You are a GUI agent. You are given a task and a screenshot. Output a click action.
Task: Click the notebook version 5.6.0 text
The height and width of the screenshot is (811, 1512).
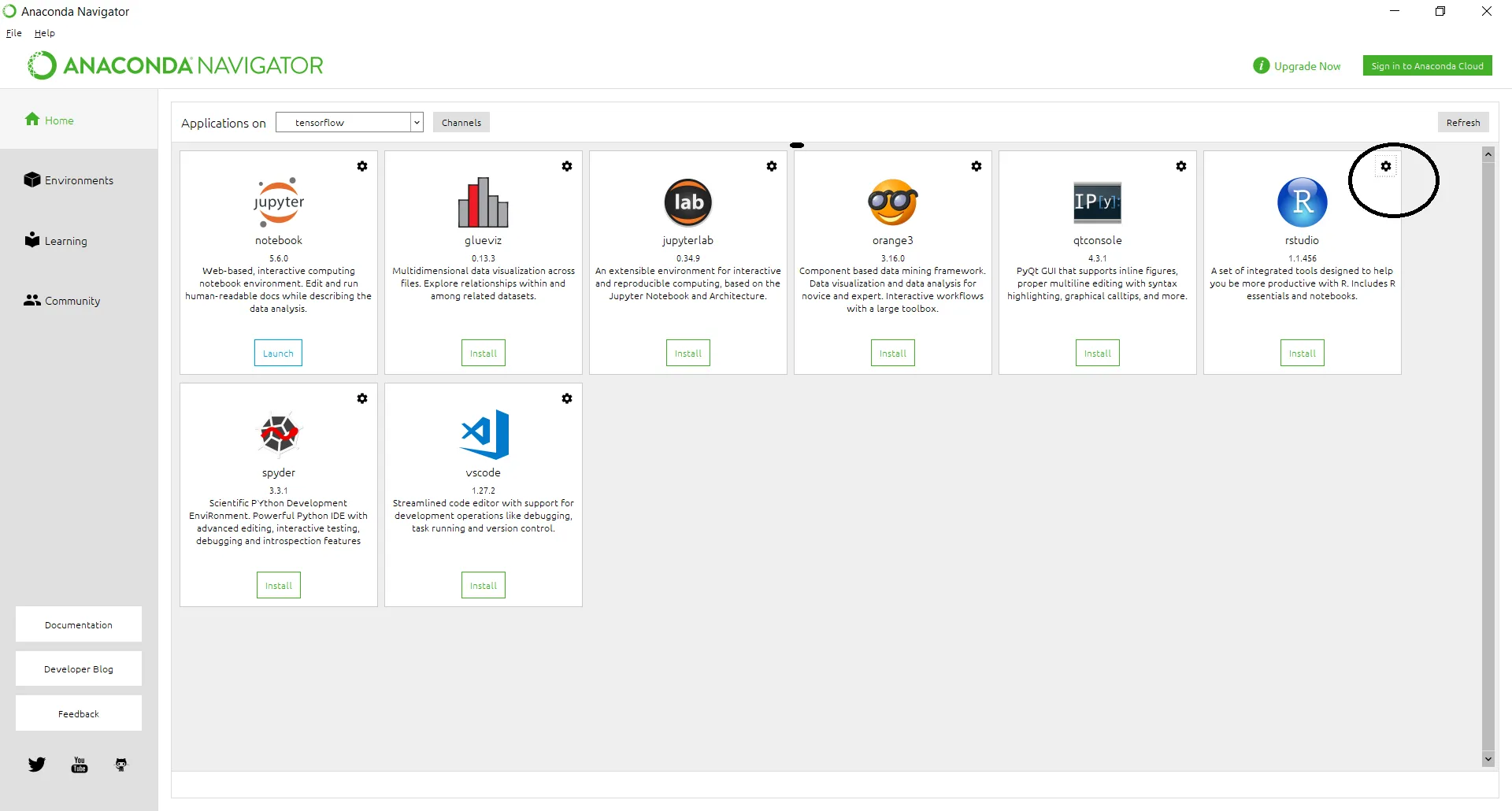pos(279,258)
